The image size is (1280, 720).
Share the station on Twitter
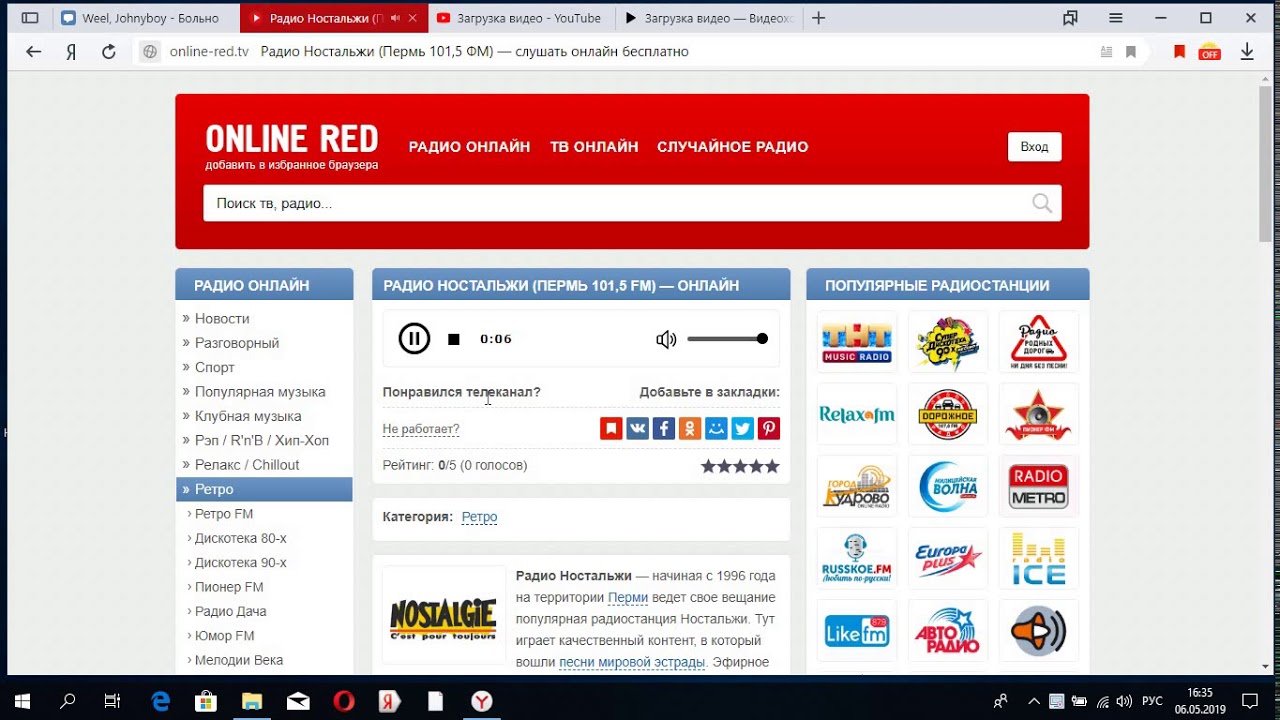click(742, 429)
